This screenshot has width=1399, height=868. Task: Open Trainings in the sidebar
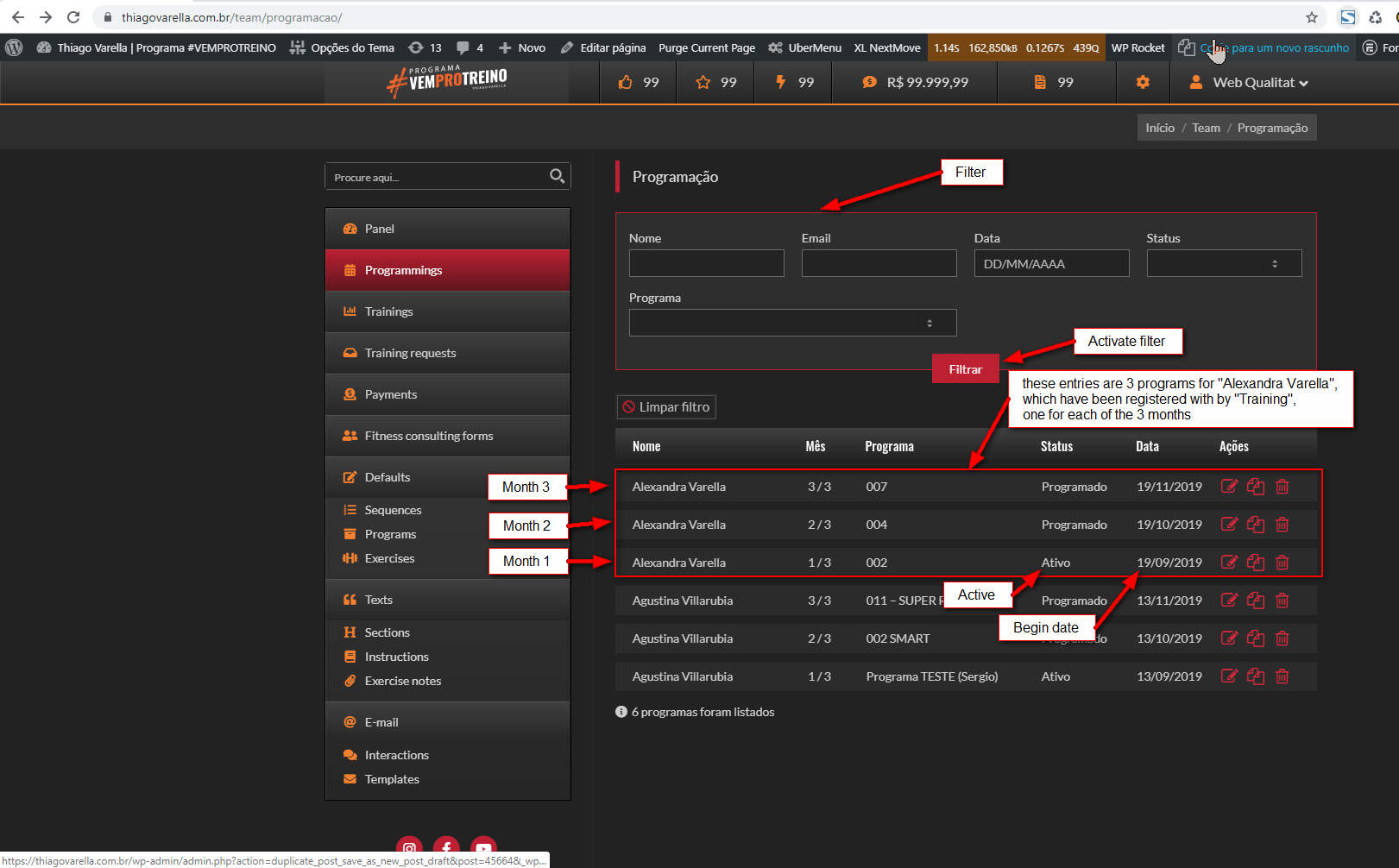(388, 311)
